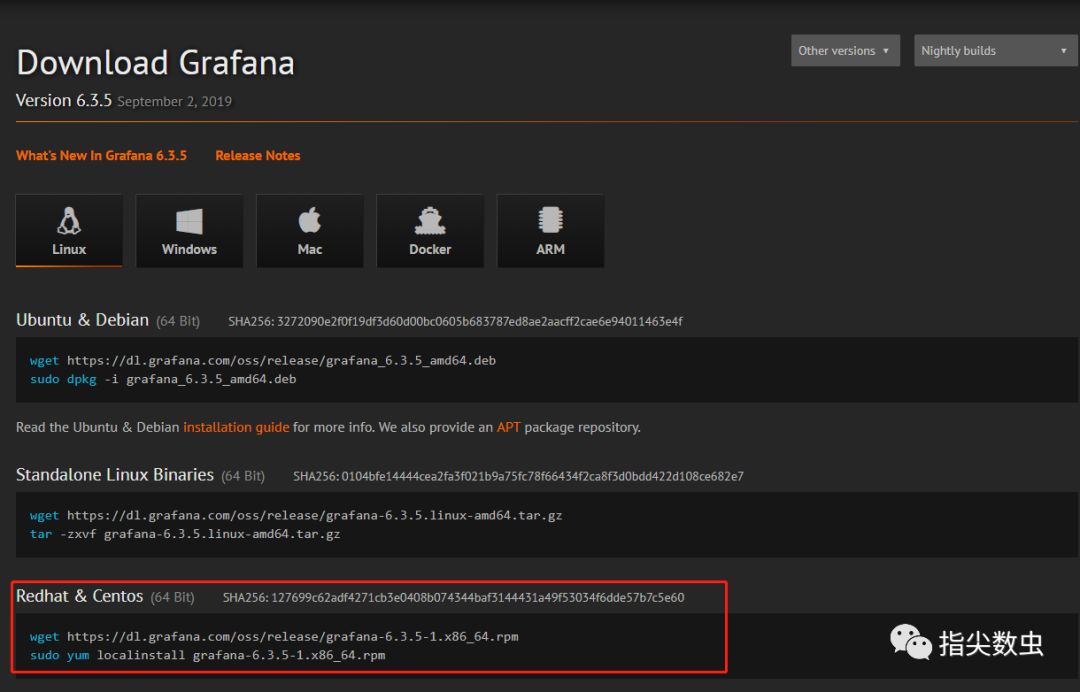Screen dimensions: 1080x692
Task: Click the wget linux-amd64.tar.gz command line
Action: [295, 516]
